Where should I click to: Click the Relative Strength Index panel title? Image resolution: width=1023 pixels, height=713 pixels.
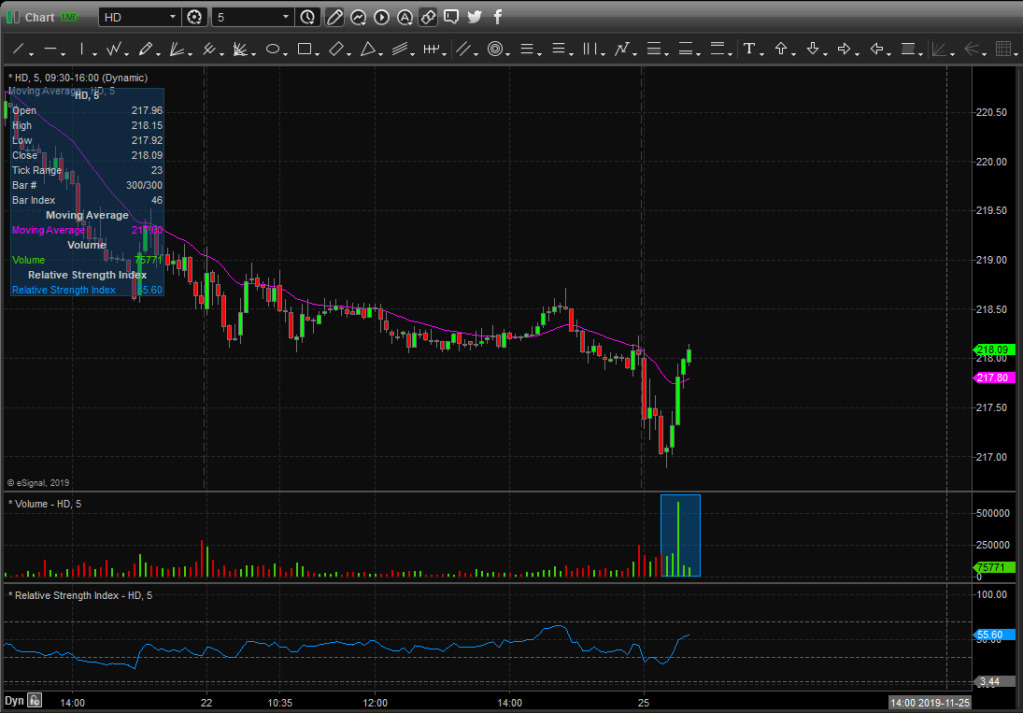(82, 596)
